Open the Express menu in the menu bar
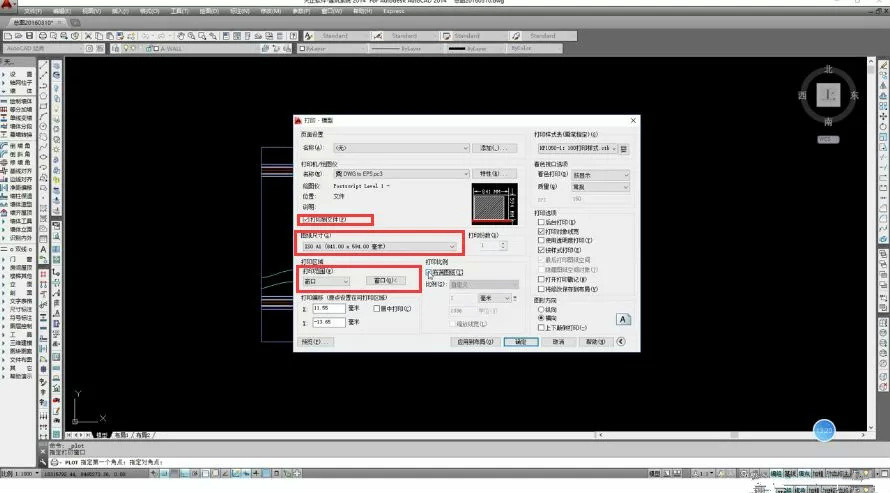 point(394,11)
